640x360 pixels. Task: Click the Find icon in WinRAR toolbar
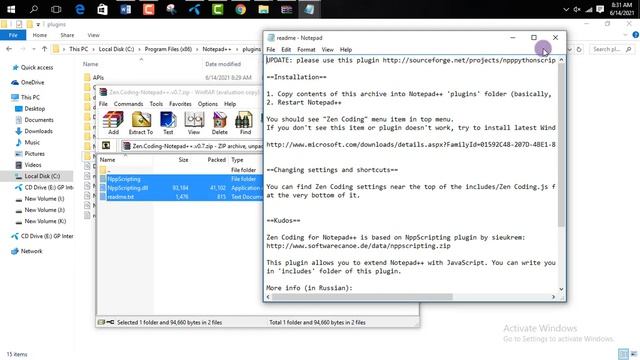[x=245, y=122]
